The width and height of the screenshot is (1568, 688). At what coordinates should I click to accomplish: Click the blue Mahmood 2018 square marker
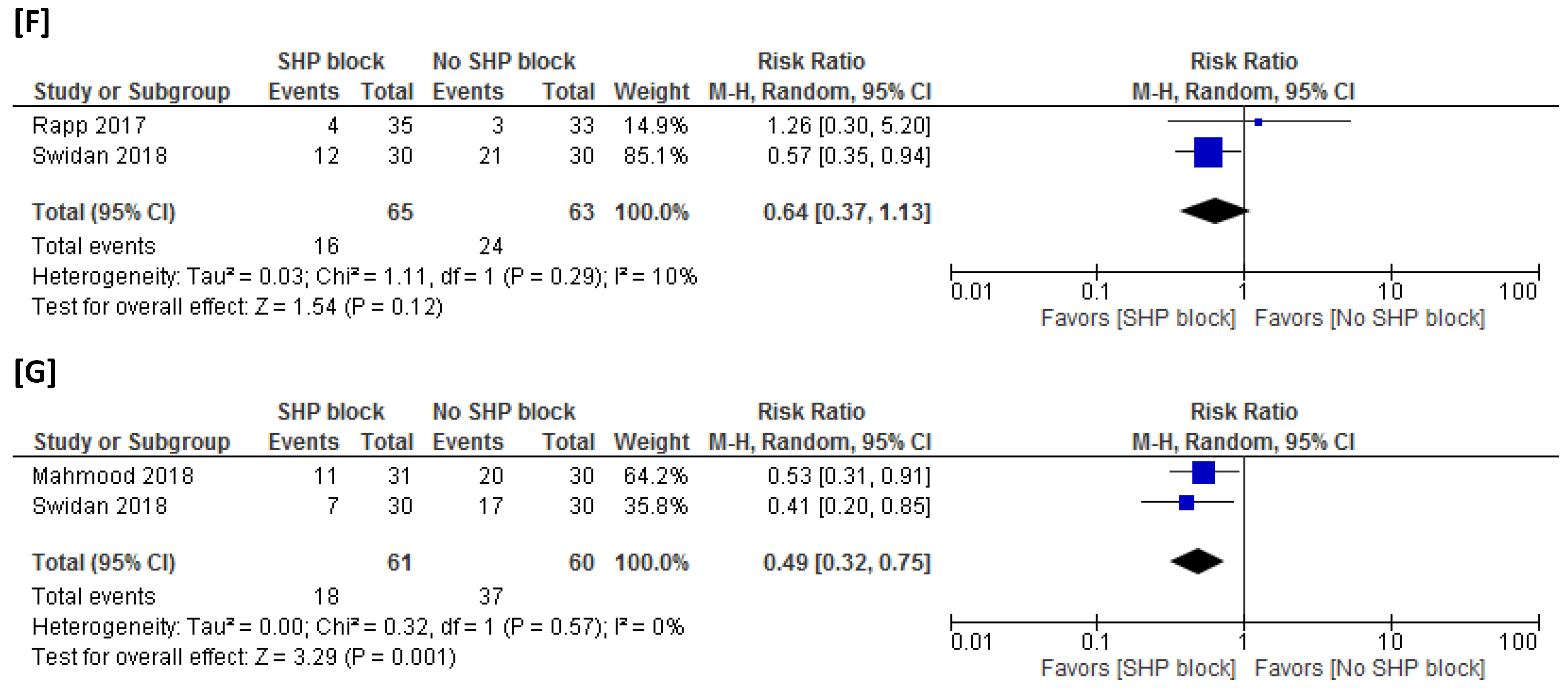(1203, 473)
